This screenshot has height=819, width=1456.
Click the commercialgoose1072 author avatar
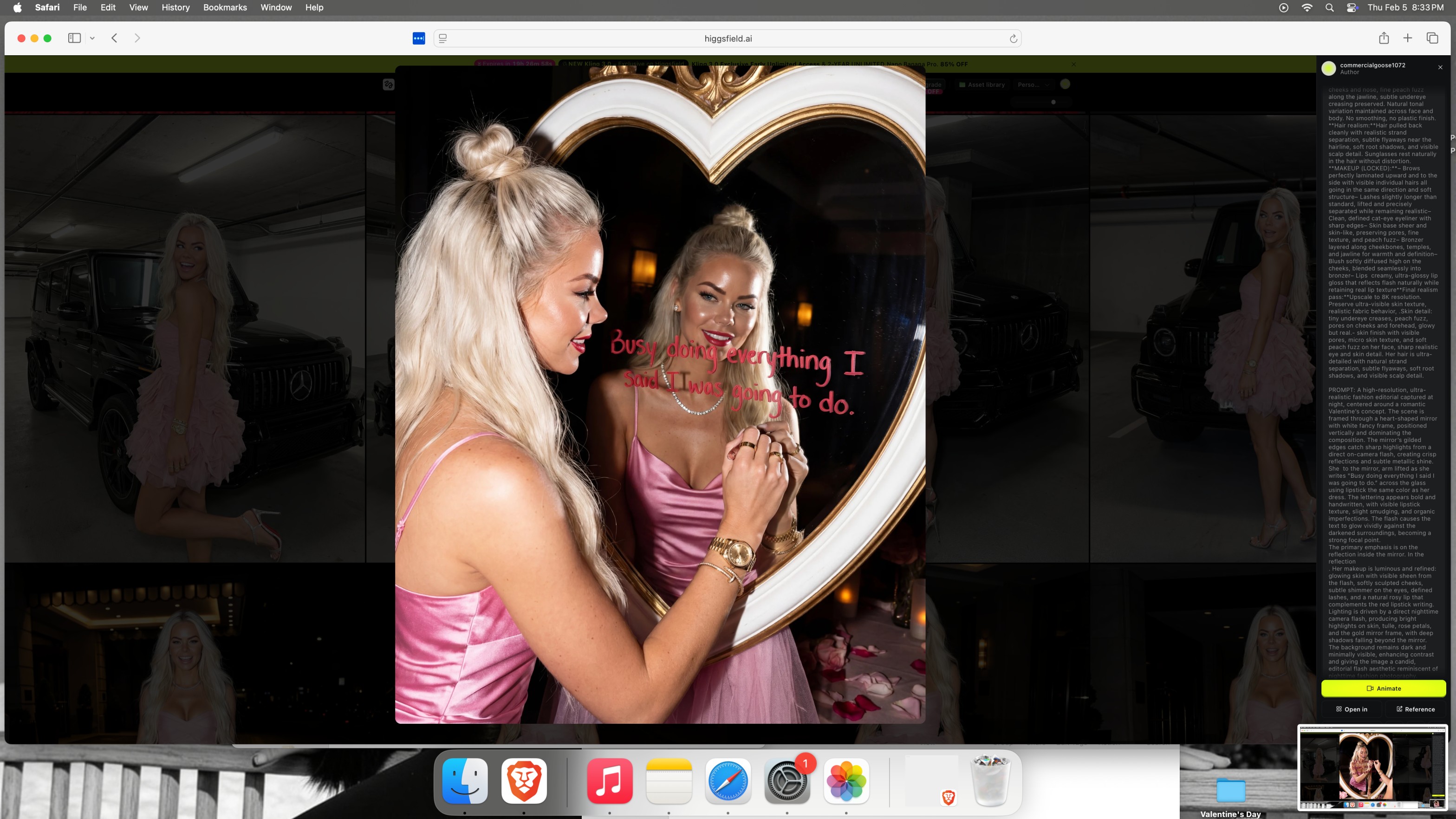1329,68
